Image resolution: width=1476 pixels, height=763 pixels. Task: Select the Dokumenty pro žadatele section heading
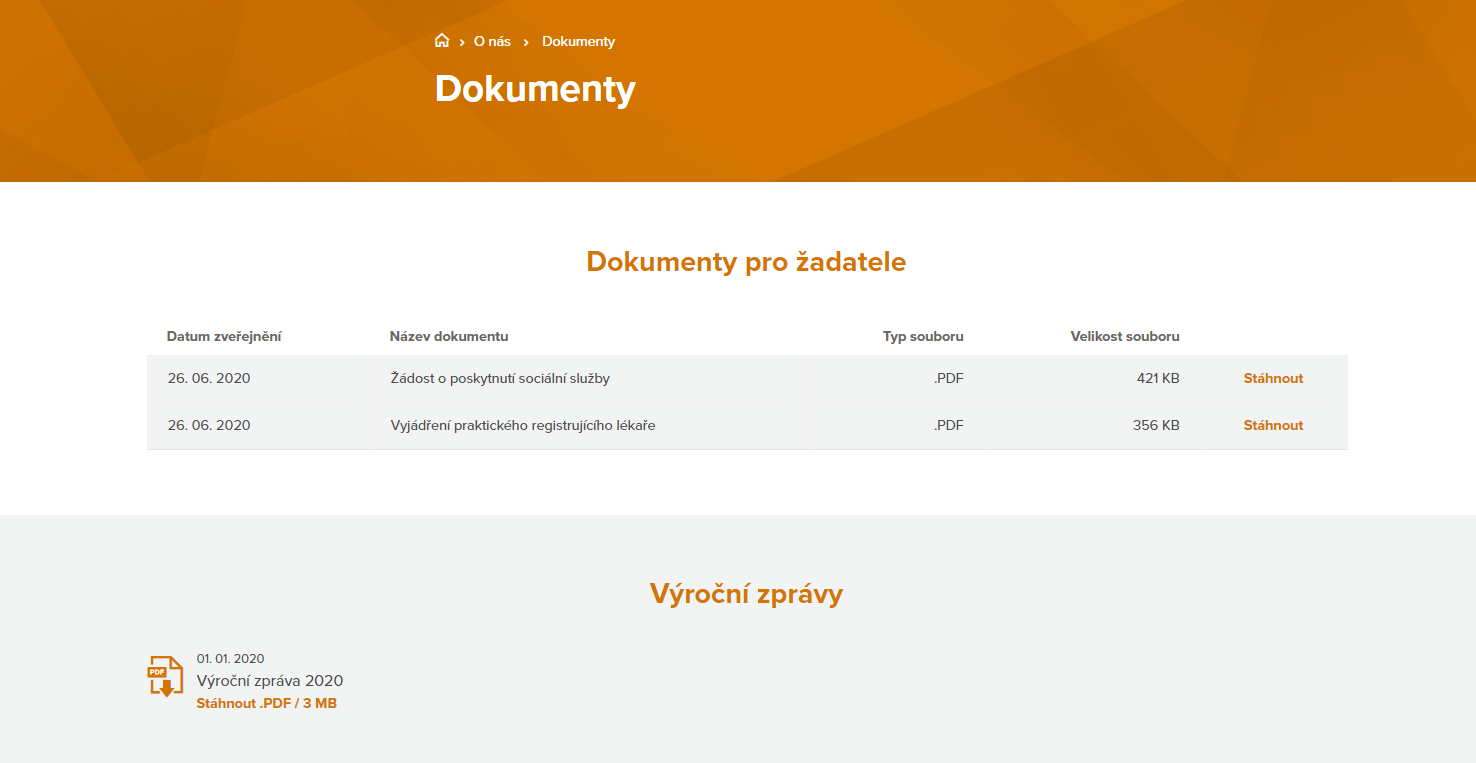coord(746,261)
